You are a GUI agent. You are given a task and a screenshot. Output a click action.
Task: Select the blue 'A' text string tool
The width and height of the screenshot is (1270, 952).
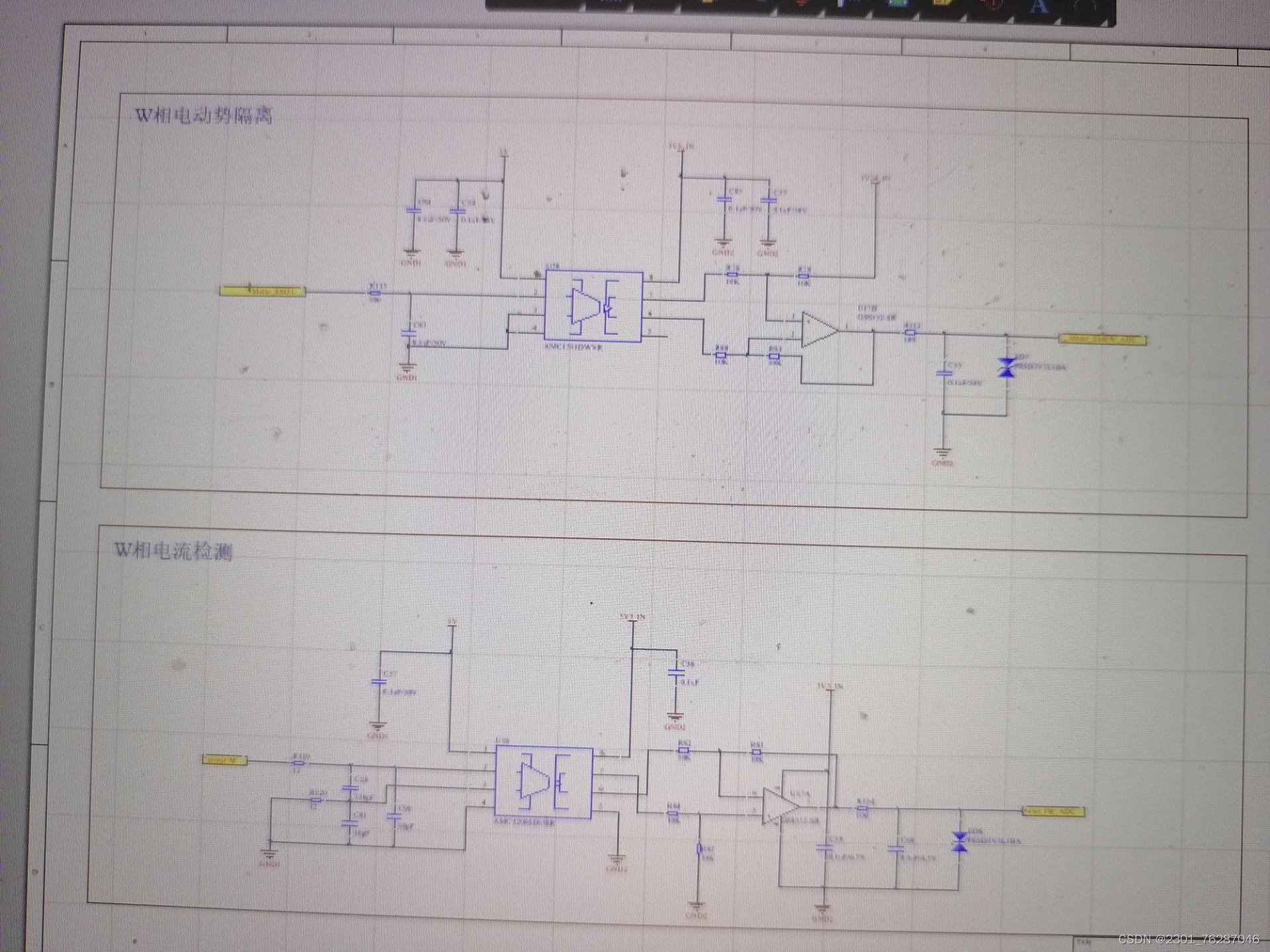[x=1039, y=7]
